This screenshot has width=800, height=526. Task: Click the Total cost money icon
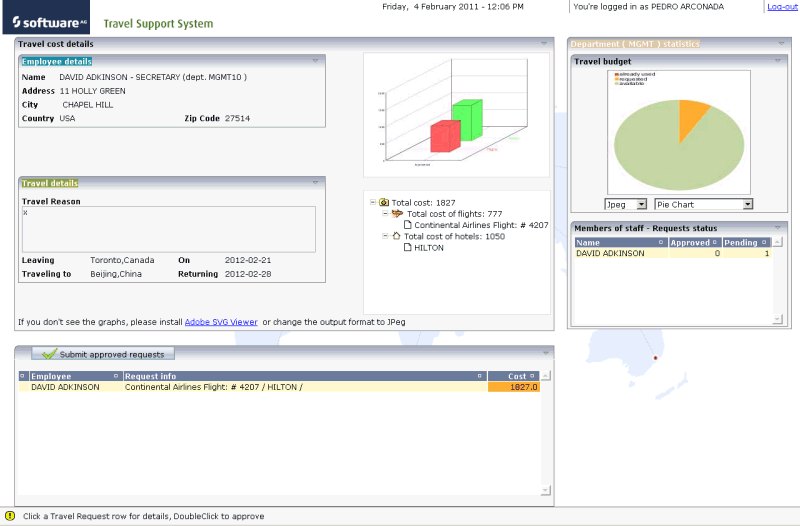(x=384, y=202)
